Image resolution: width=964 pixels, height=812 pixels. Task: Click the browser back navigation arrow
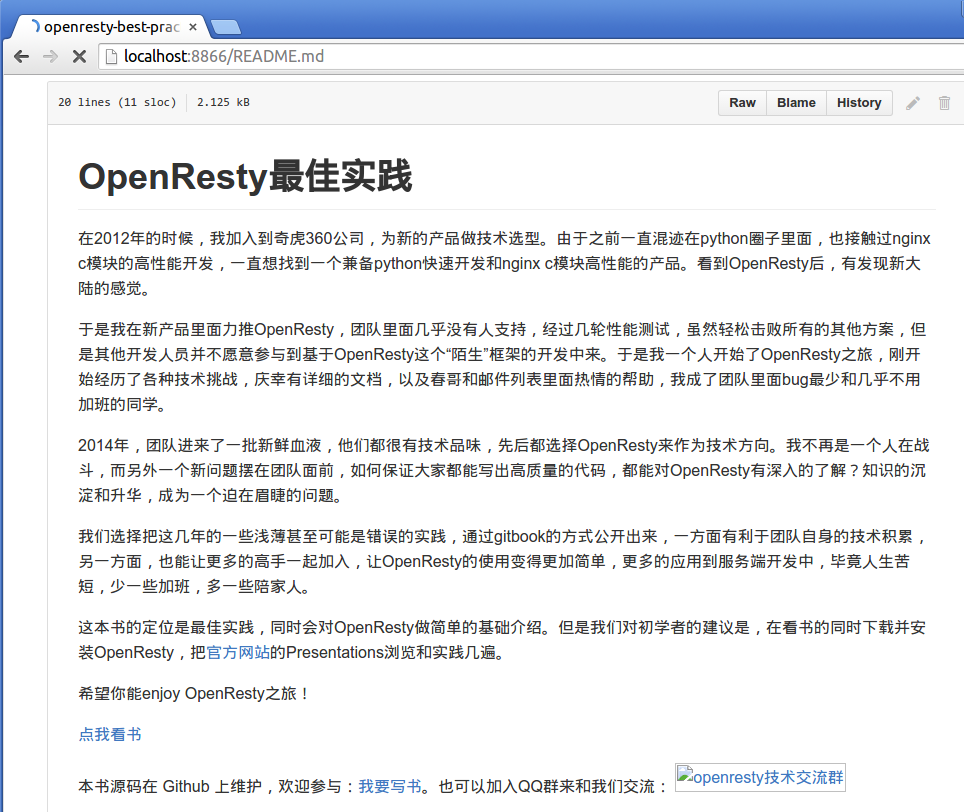(22, 57)
